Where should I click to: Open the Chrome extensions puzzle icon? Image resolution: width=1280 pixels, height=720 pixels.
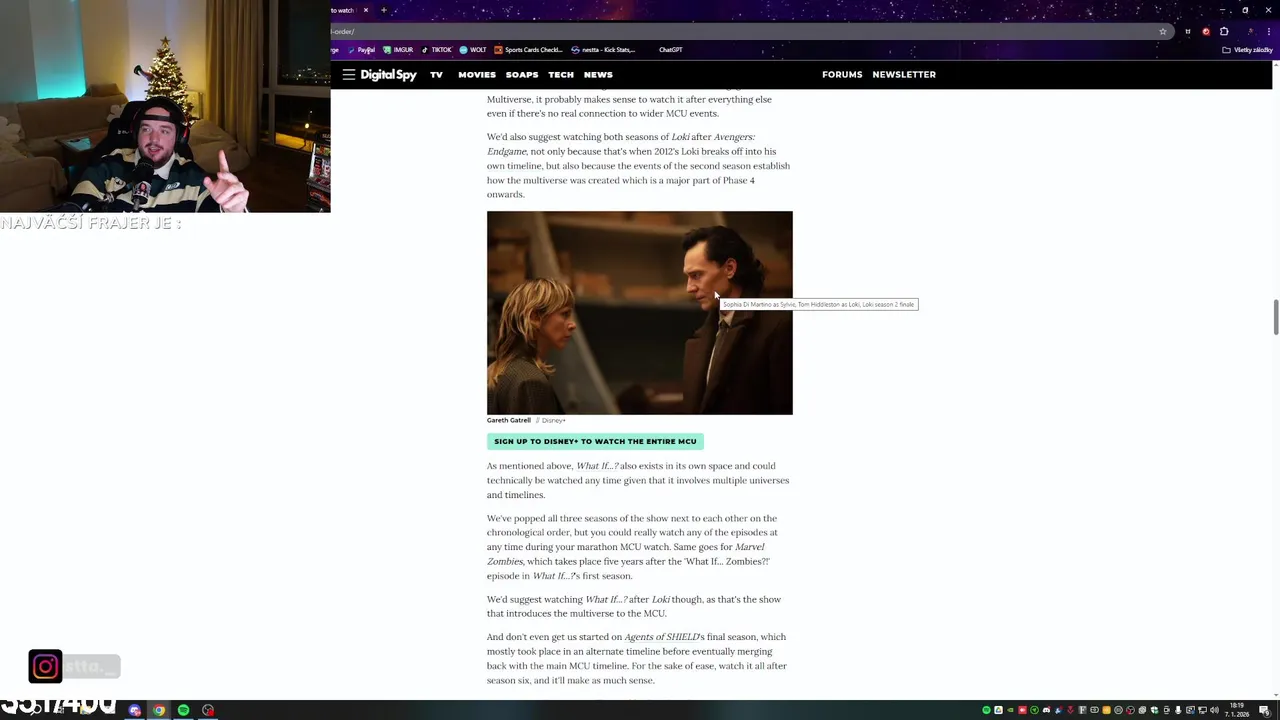coord(1224,31)
